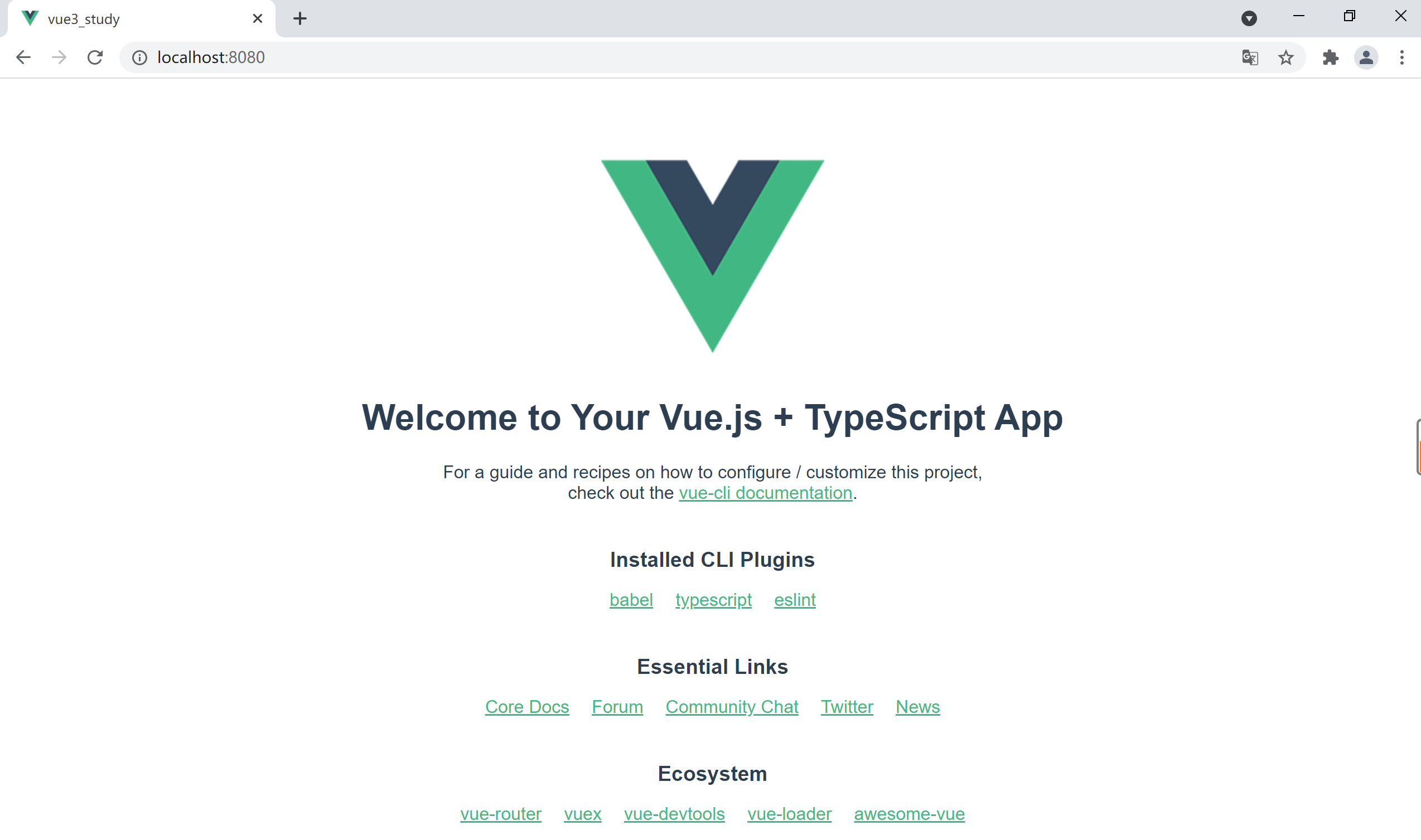Open the vue-cli documentation link
Screen dimensions: 1421x840
(765, 493)
